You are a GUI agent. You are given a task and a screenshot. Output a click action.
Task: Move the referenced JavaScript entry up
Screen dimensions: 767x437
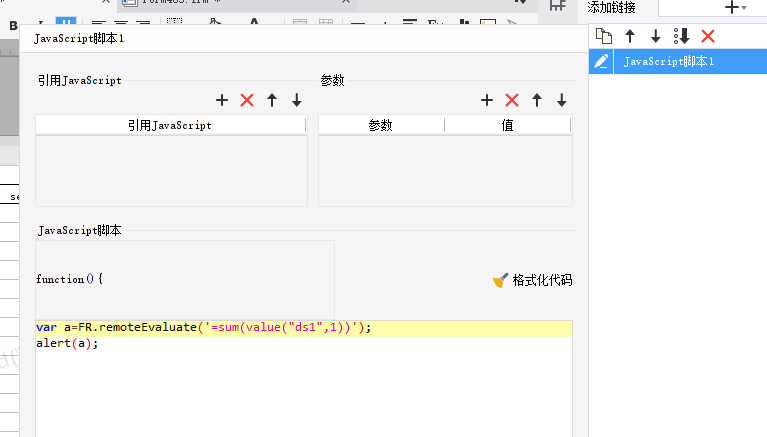pyautogui.click(x=272, y=100)
